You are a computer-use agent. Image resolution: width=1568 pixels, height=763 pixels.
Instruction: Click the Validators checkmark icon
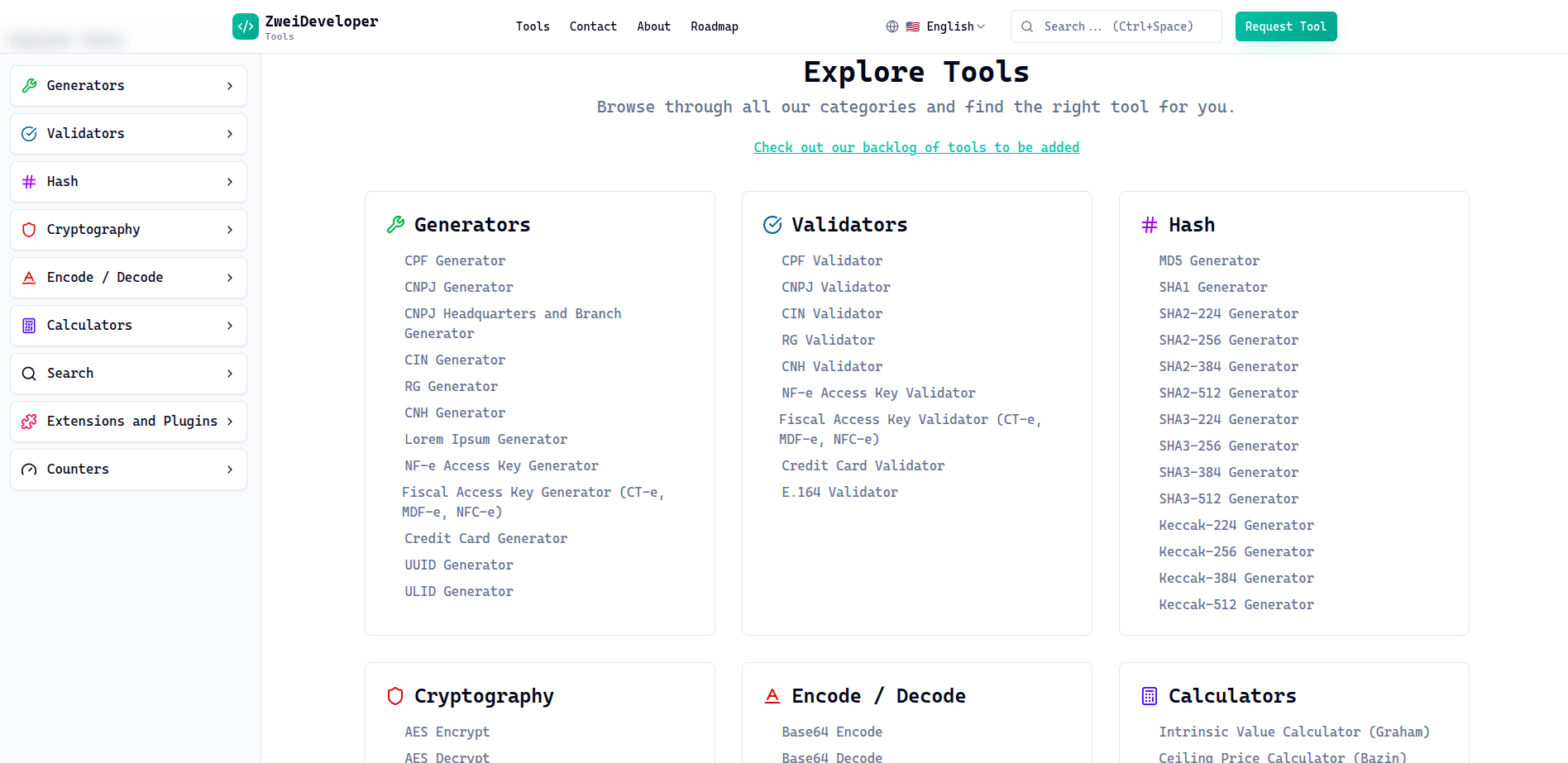(30, 133)
